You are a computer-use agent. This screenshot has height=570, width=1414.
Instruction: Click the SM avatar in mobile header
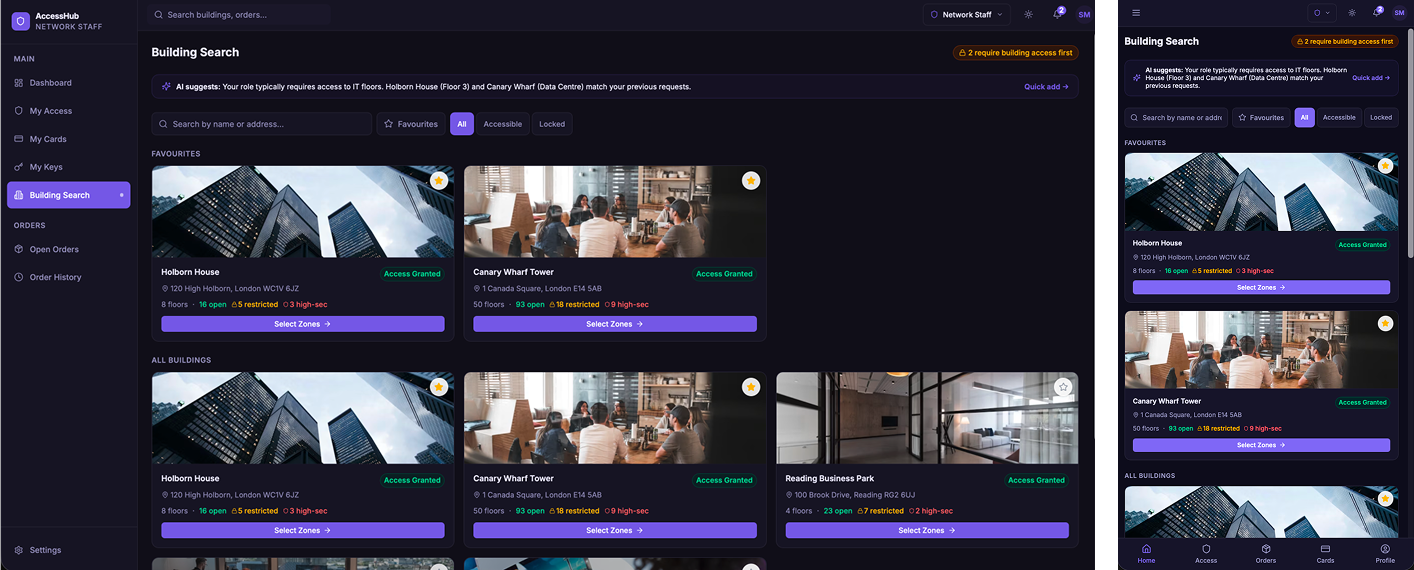[x=1399, y=13]
